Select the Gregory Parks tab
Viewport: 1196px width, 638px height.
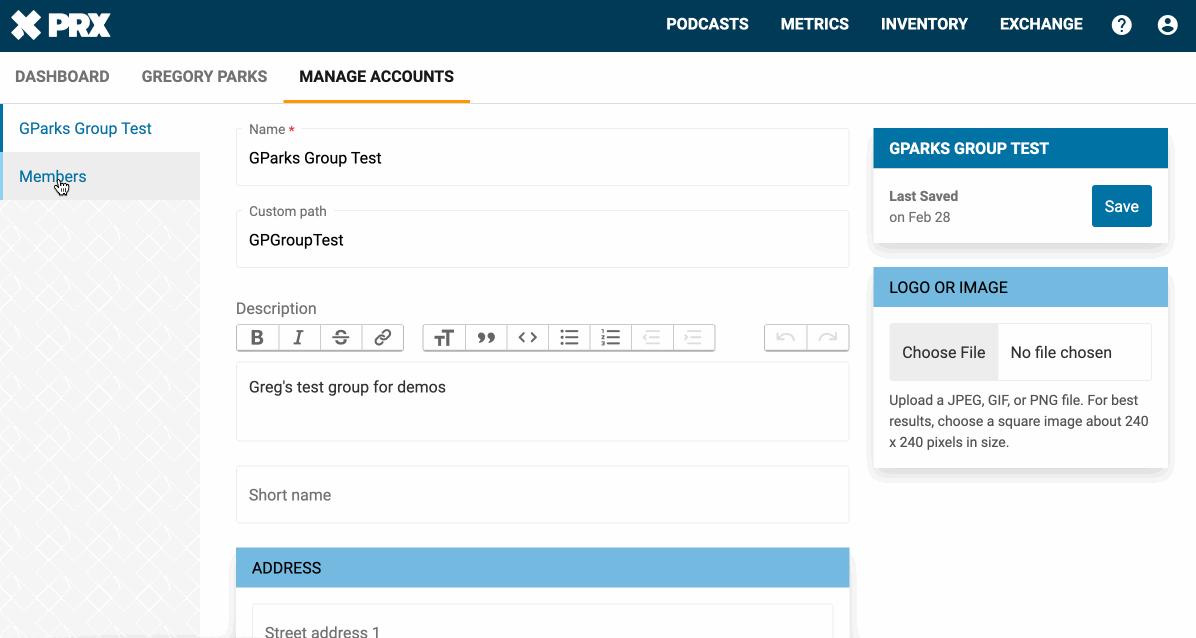pos(204,77)
